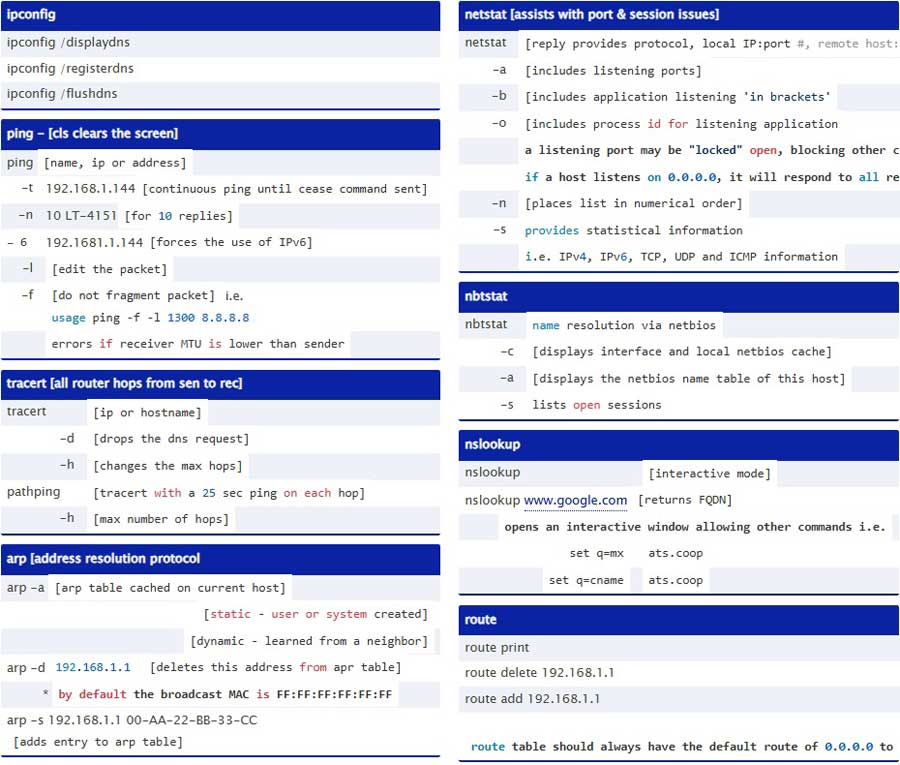Select the nbtstat section header
Viewport: 900px width, 765px height.
click(x=679, y=297)
